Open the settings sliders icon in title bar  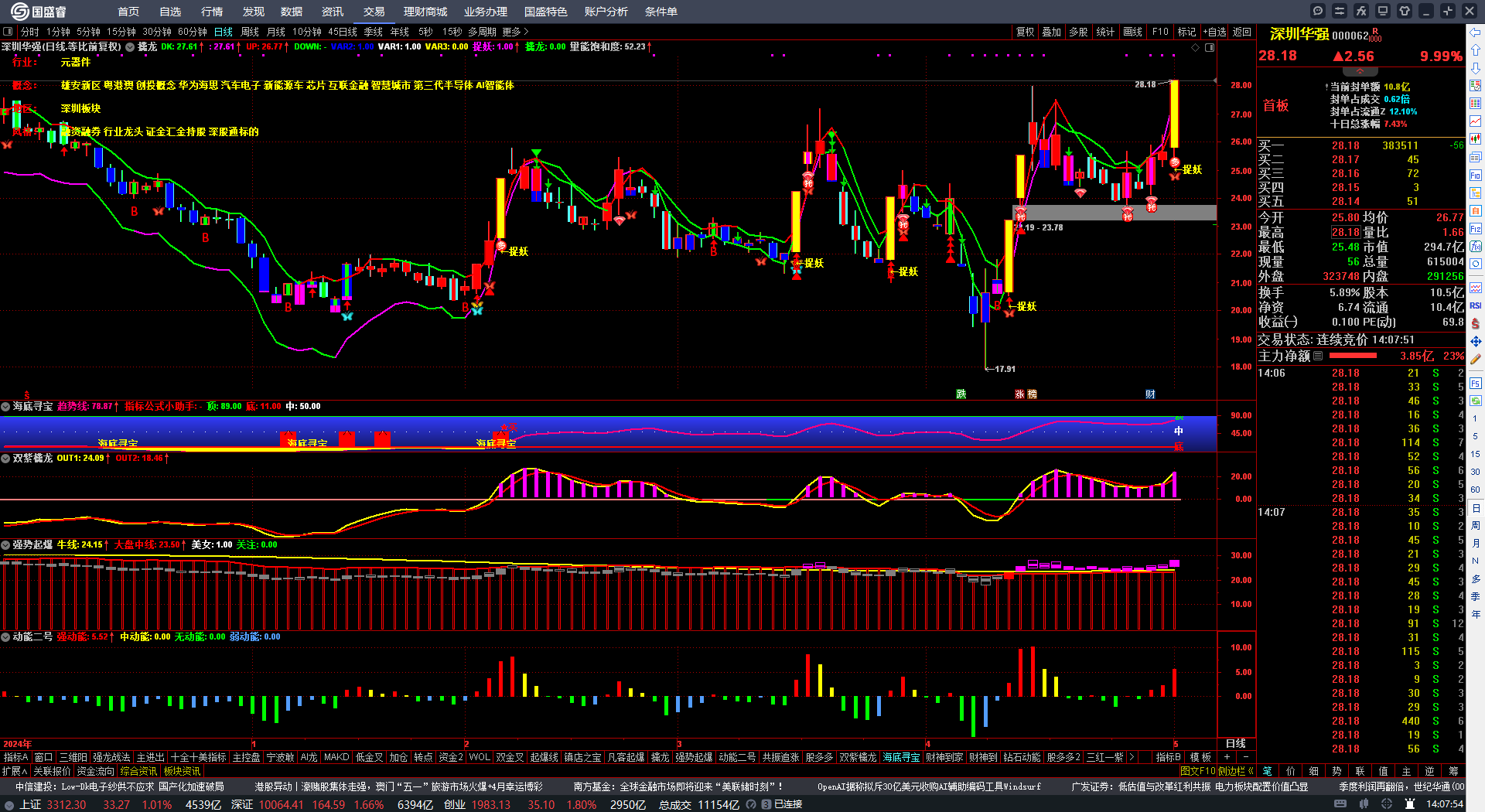[x=1340, y=11]
